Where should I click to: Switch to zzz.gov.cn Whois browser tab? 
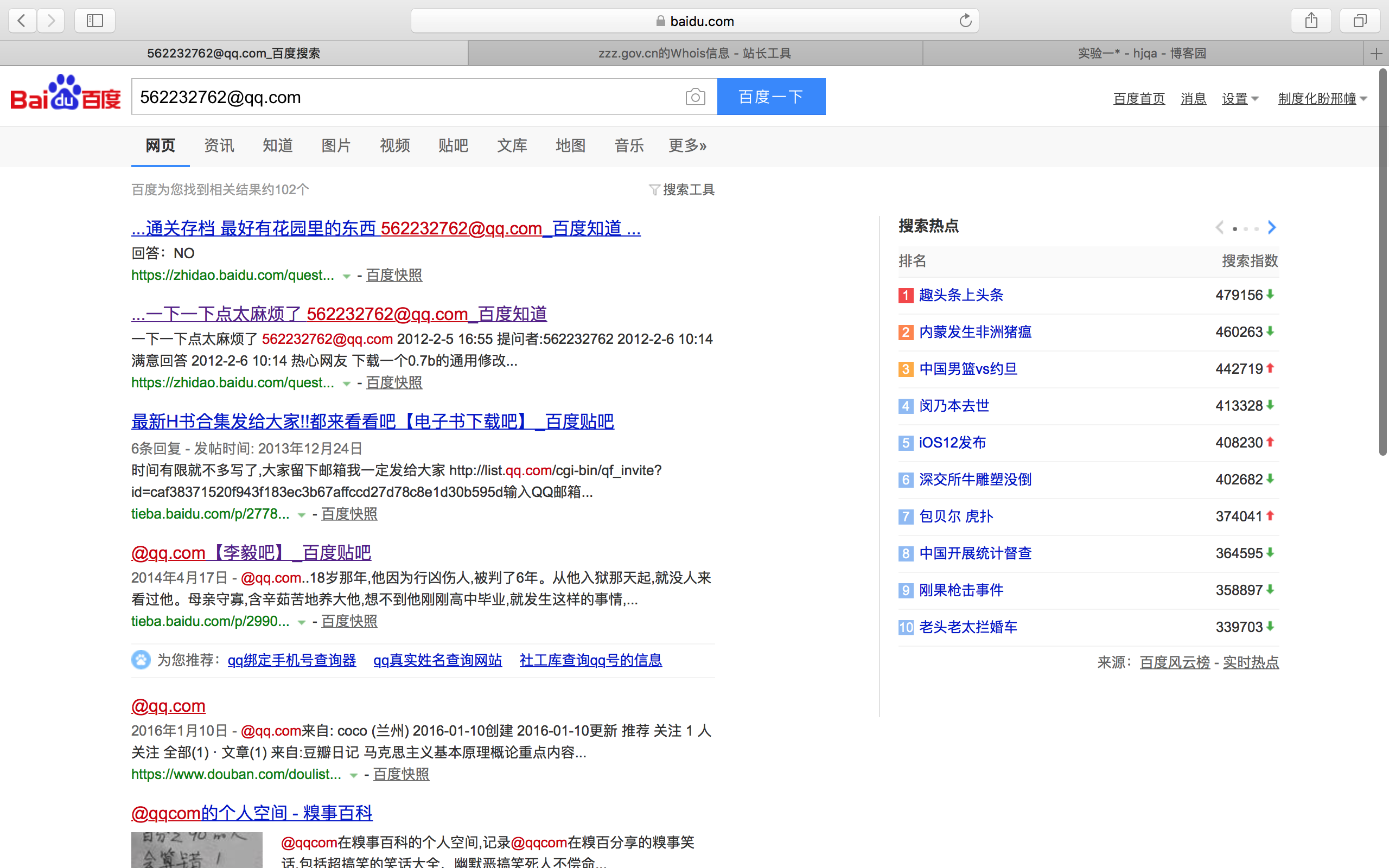[694, 54]
